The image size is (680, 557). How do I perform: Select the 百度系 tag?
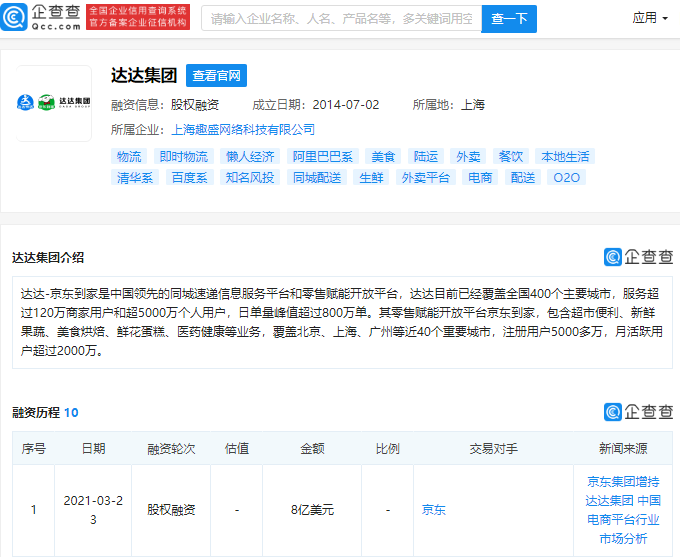[190, 177]
